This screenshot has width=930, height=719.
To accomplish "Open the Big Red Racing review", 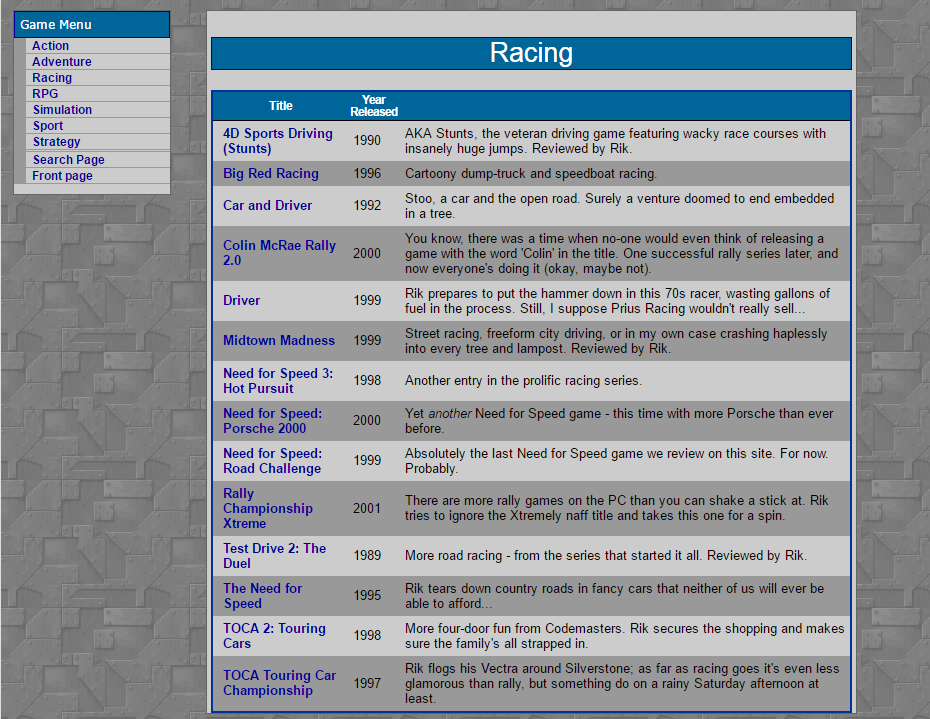I will (x=270, y=173).
